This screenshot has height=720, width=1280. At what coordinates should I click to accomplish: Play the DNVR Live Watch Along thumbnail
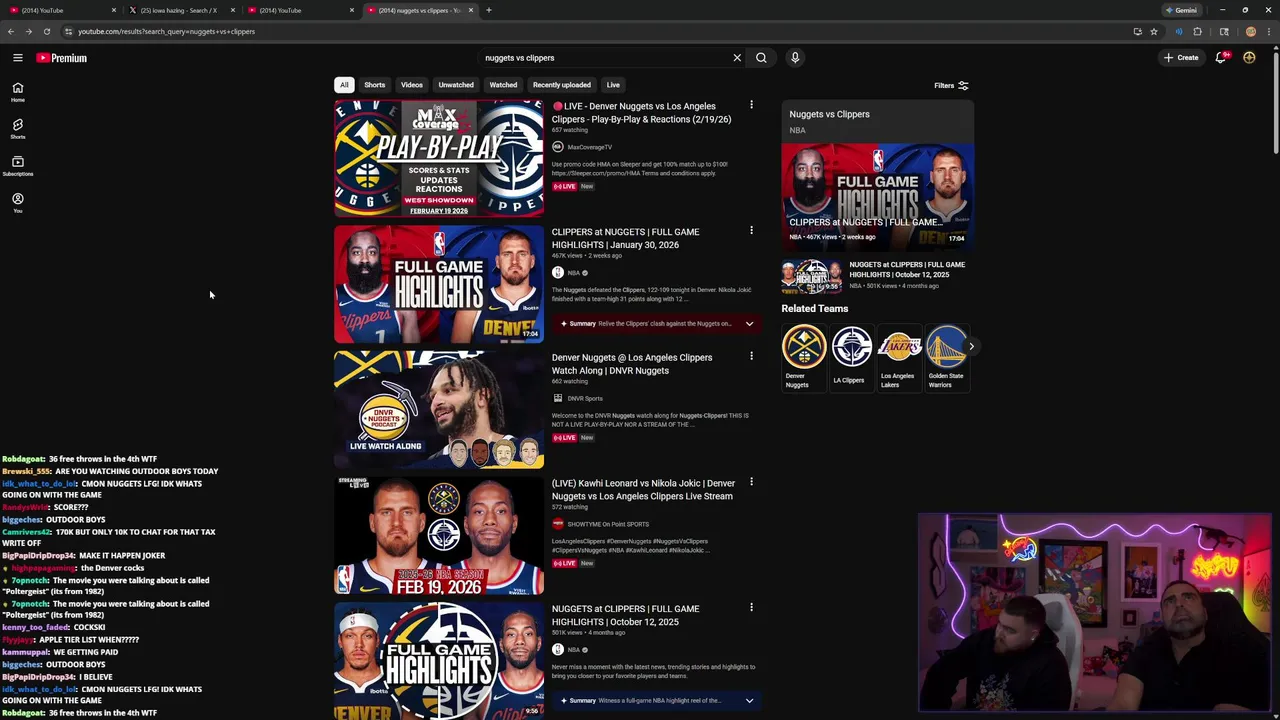tap(439, 409)
